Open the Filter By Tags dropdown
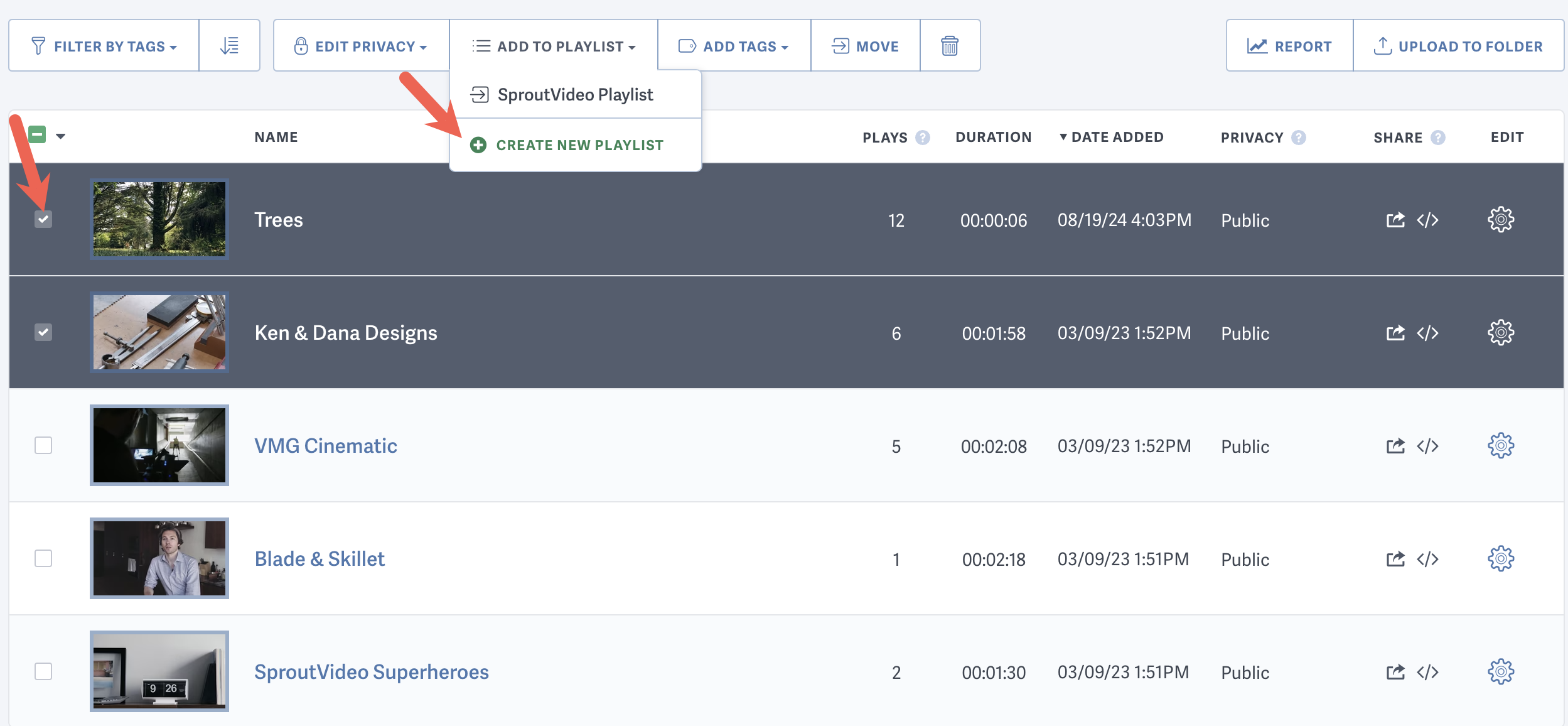1568x726 pixels. click(x=104, y=46)
